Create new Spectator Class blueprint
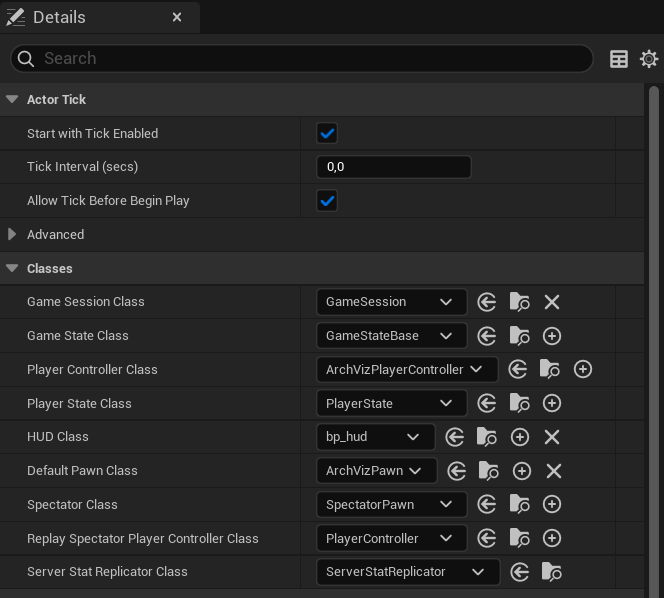The width and height of the screenshot is (664, 598). click(x=552, y=504)
